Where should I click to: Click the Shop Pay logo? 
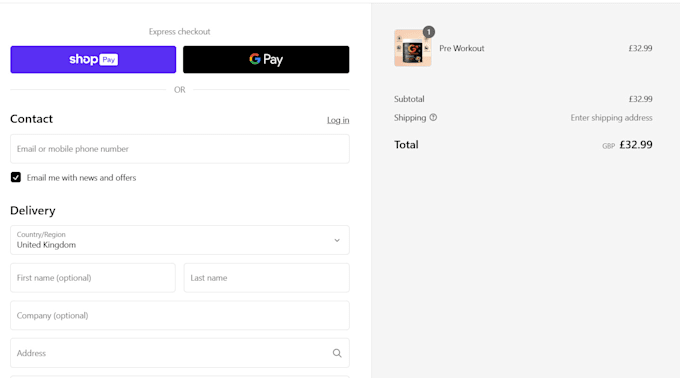coord(93,59)
